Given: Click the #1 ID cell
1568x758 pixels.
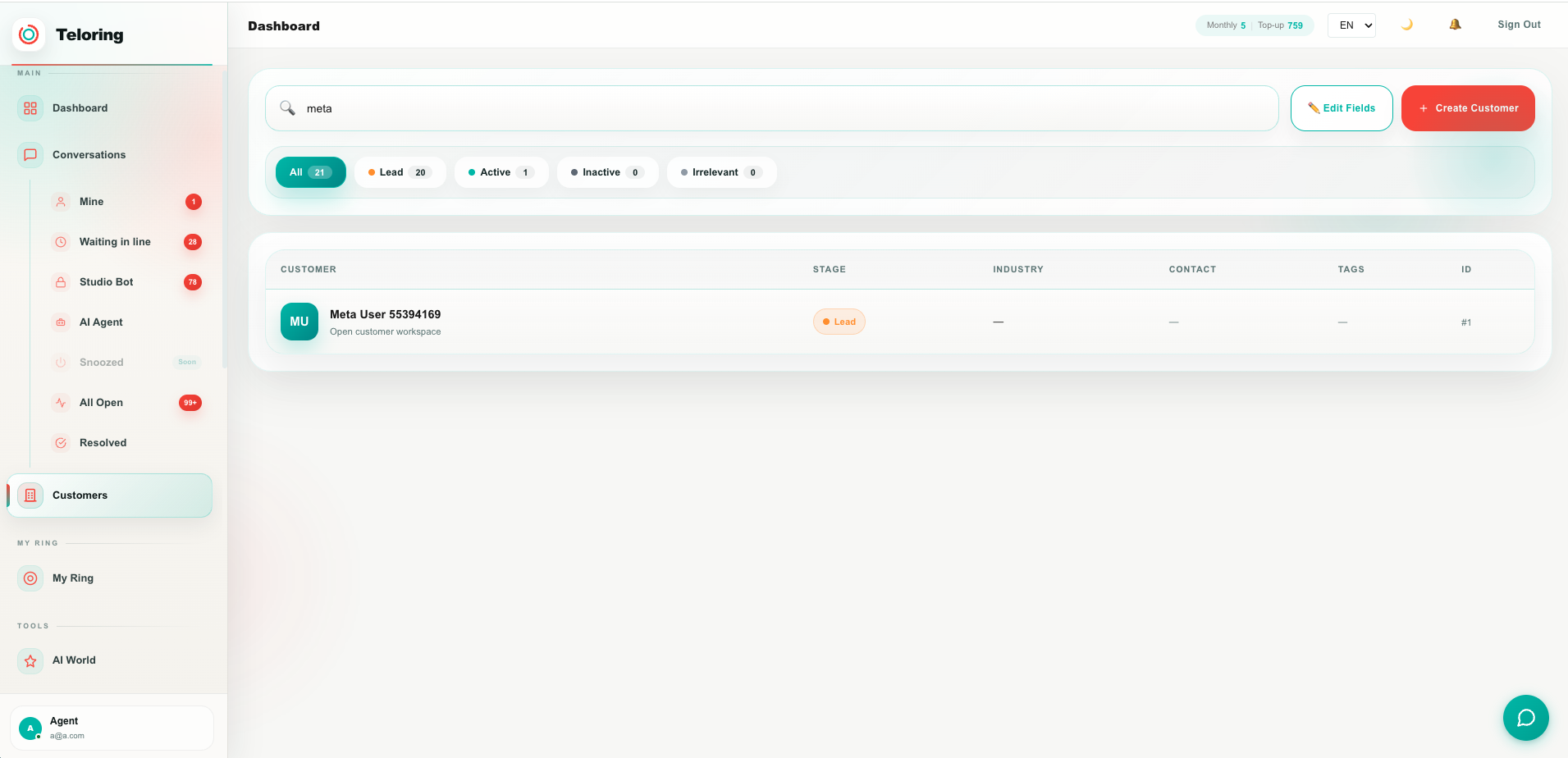Looking at the screenshot, I should (1466, 322).
